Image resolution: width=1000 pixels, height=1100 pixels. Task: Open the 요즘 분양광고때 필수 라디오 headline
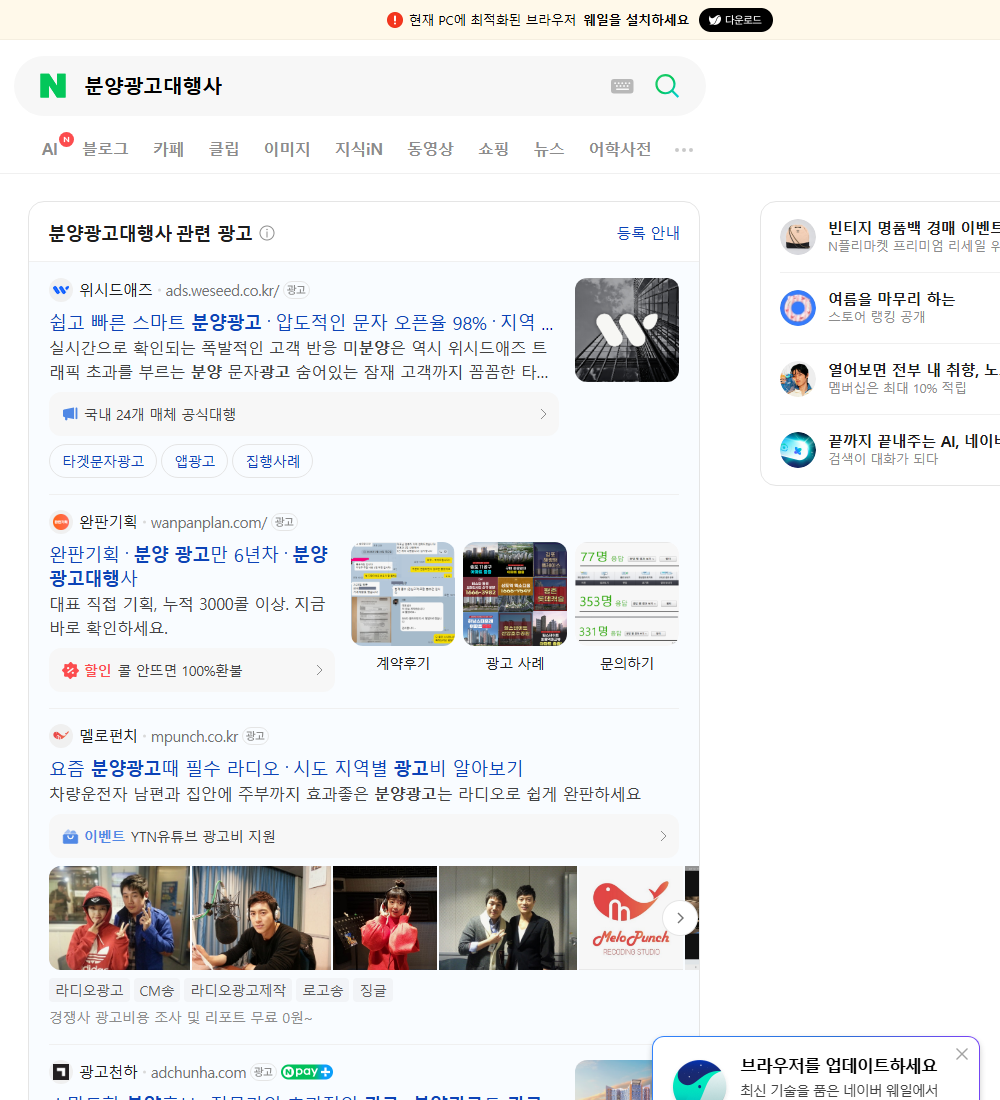click(x=286, y=767)
